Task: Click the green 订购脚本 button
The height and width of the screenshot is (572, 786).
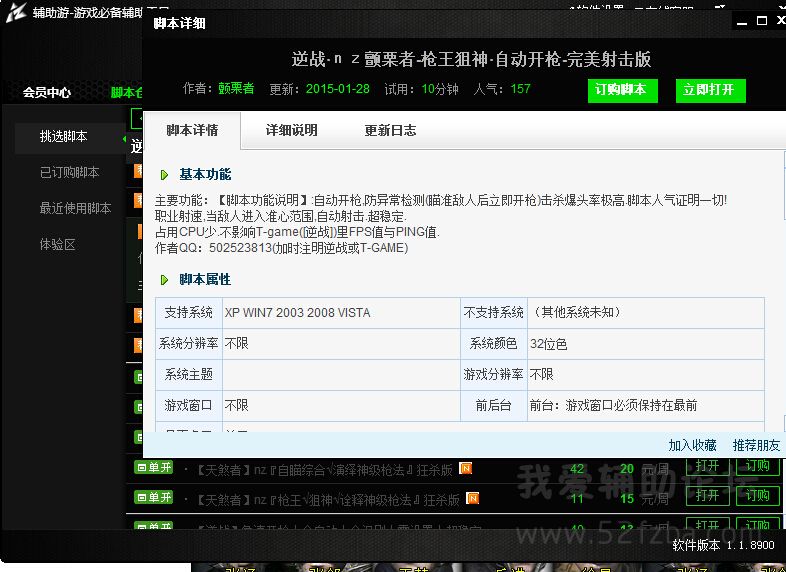Action: point(623,90)
